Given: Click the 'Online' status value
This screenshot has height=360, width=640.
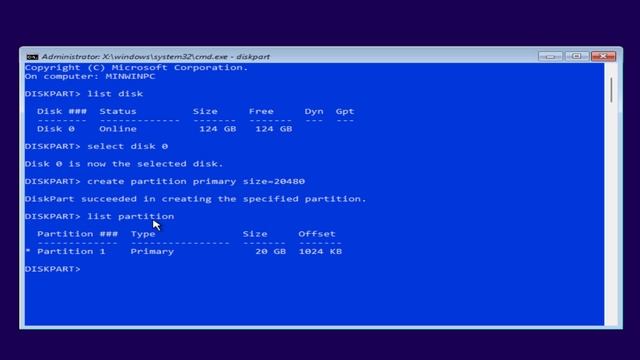Looking at the screenshot, I should [118, 129].
